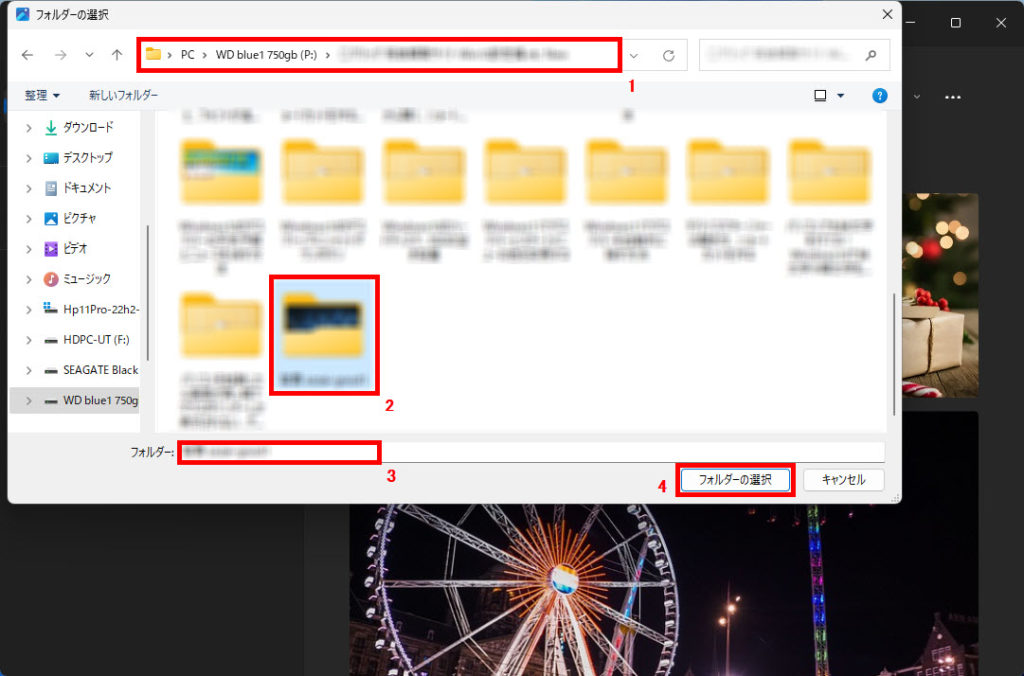Open recent locations dropdown arrow

[x=89, y=55]
